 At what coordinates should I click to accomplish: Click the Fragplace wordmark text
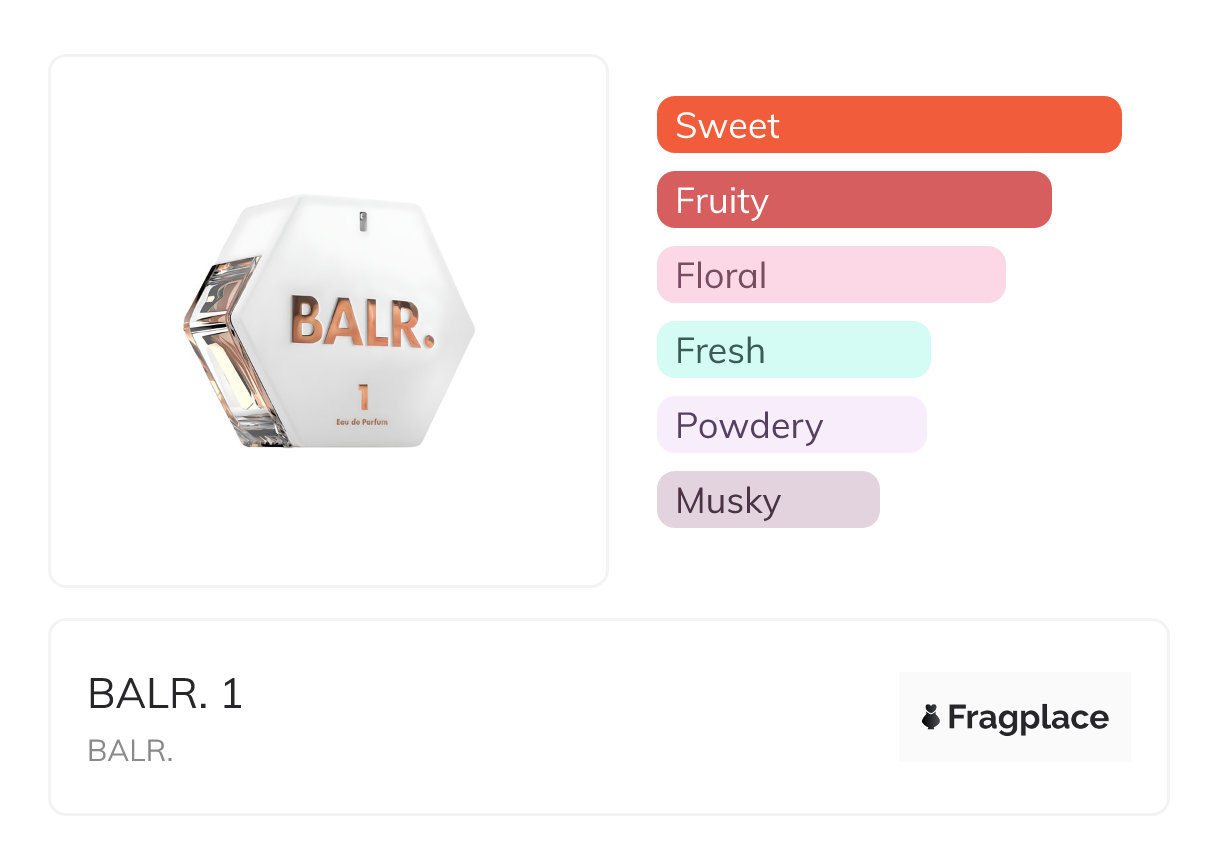[1028, 717]
